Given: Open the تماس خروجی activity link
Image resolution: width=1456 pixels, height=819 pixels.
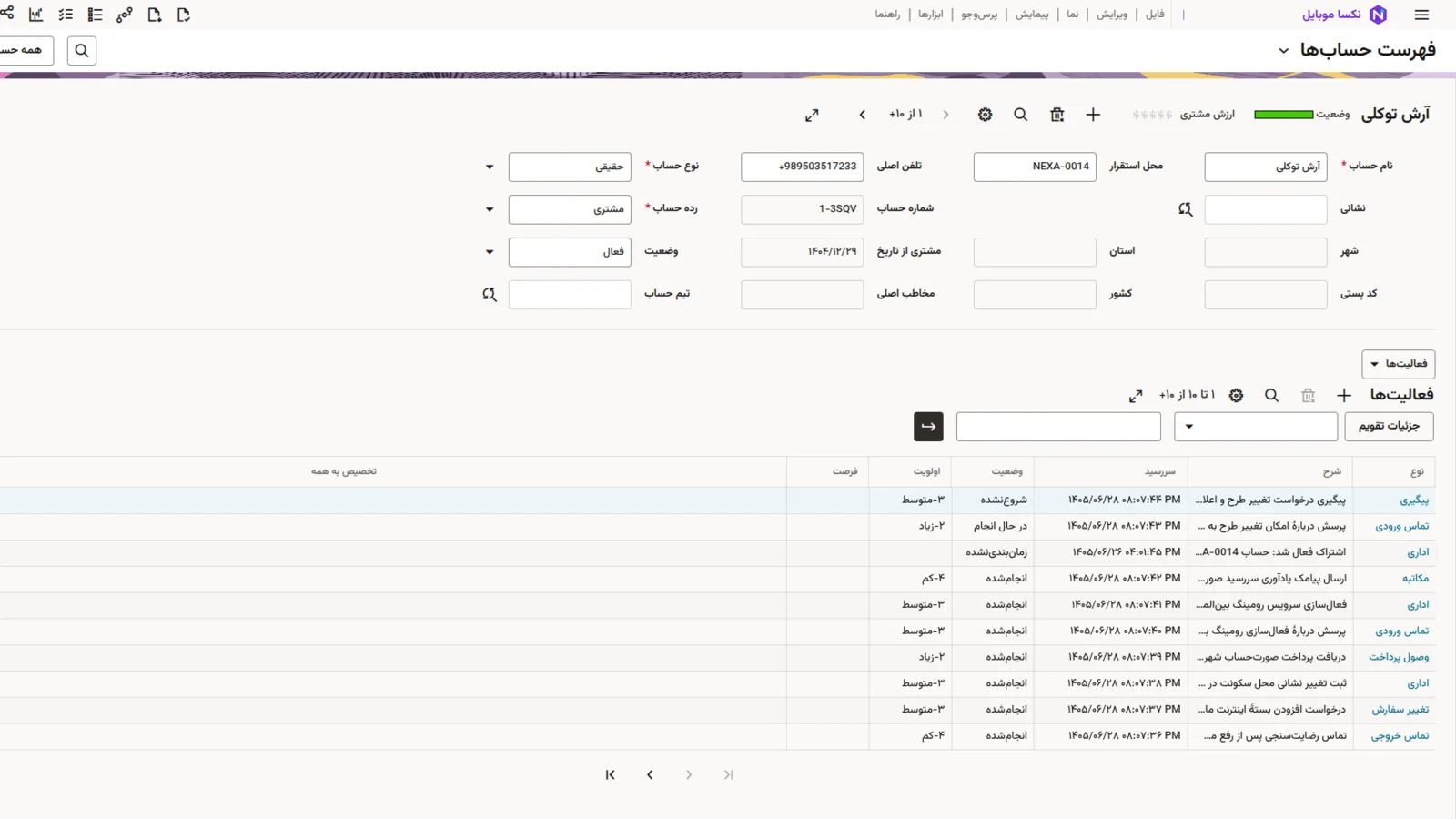Looking at the screenshot, I should [x=1400, y=736].
